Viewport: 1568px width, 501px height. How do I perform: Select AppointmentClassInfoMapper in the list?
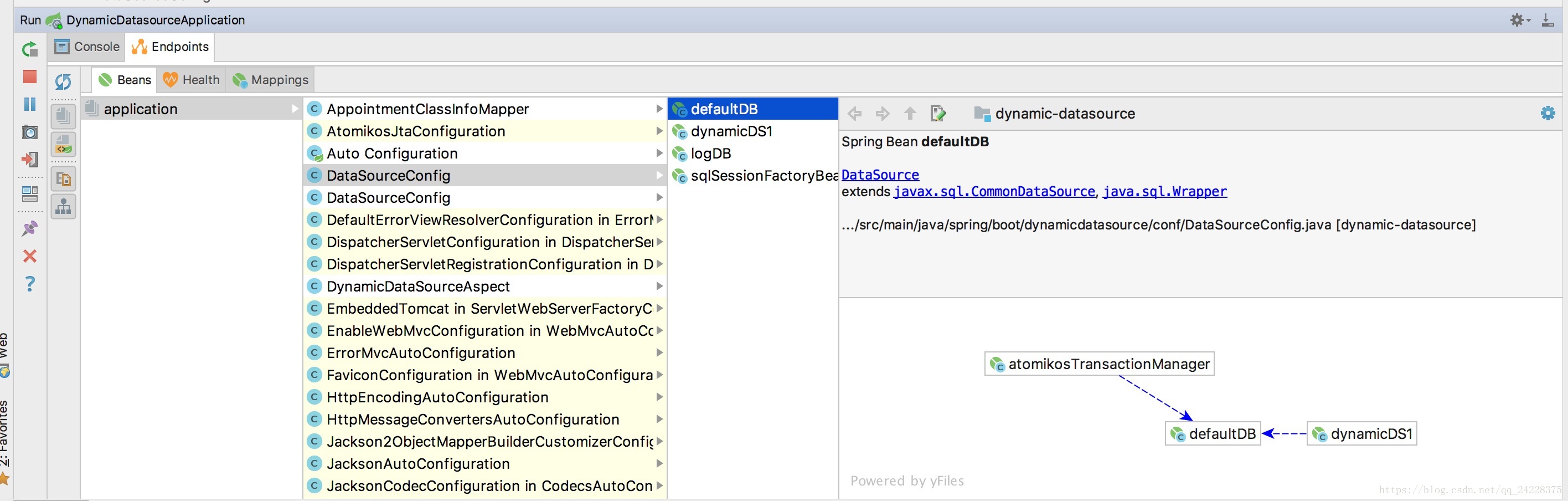[x=485, y=109]
